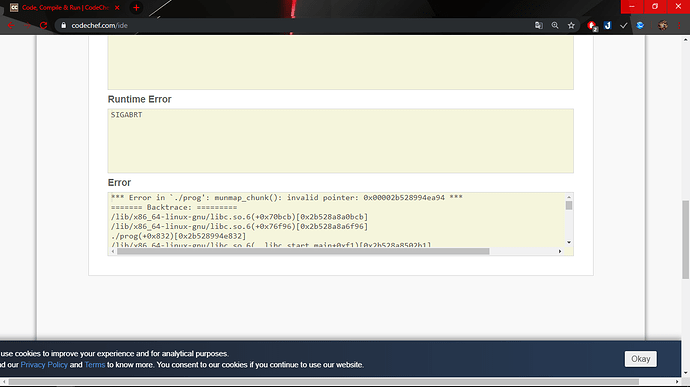Screen dimensions: 690x387
Task: Click the libc.so.6(+0x76f96) backtrace line
Action: 239,226
